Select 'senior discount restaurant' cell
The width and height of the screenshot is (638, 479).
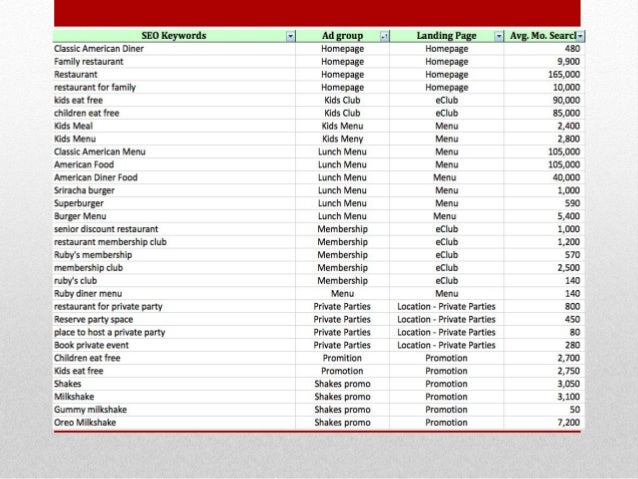coord(174,229)
